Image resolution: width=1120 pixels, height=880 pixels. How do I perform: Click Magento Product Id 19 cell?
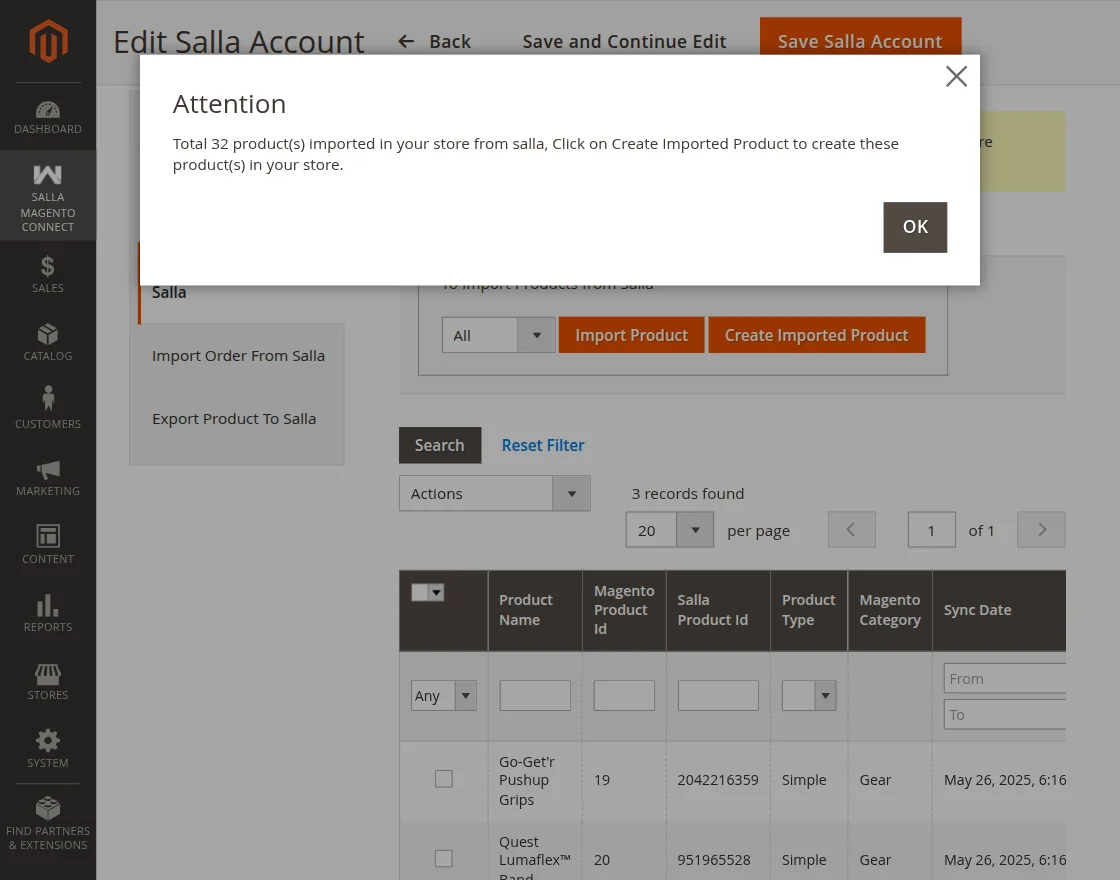click(601, 780)
